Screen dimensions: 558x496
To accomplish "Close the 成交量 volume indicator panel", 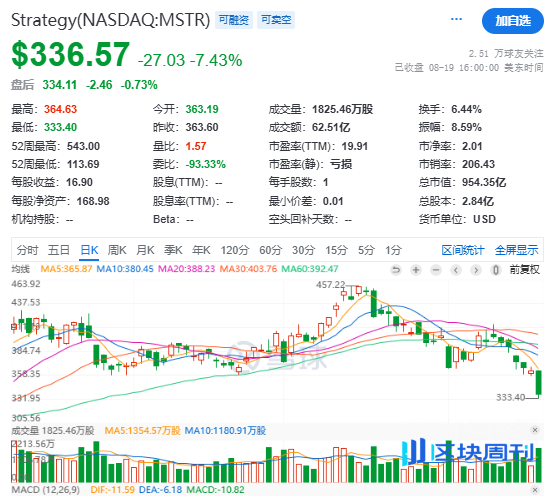I will click(x=535, y=430).
